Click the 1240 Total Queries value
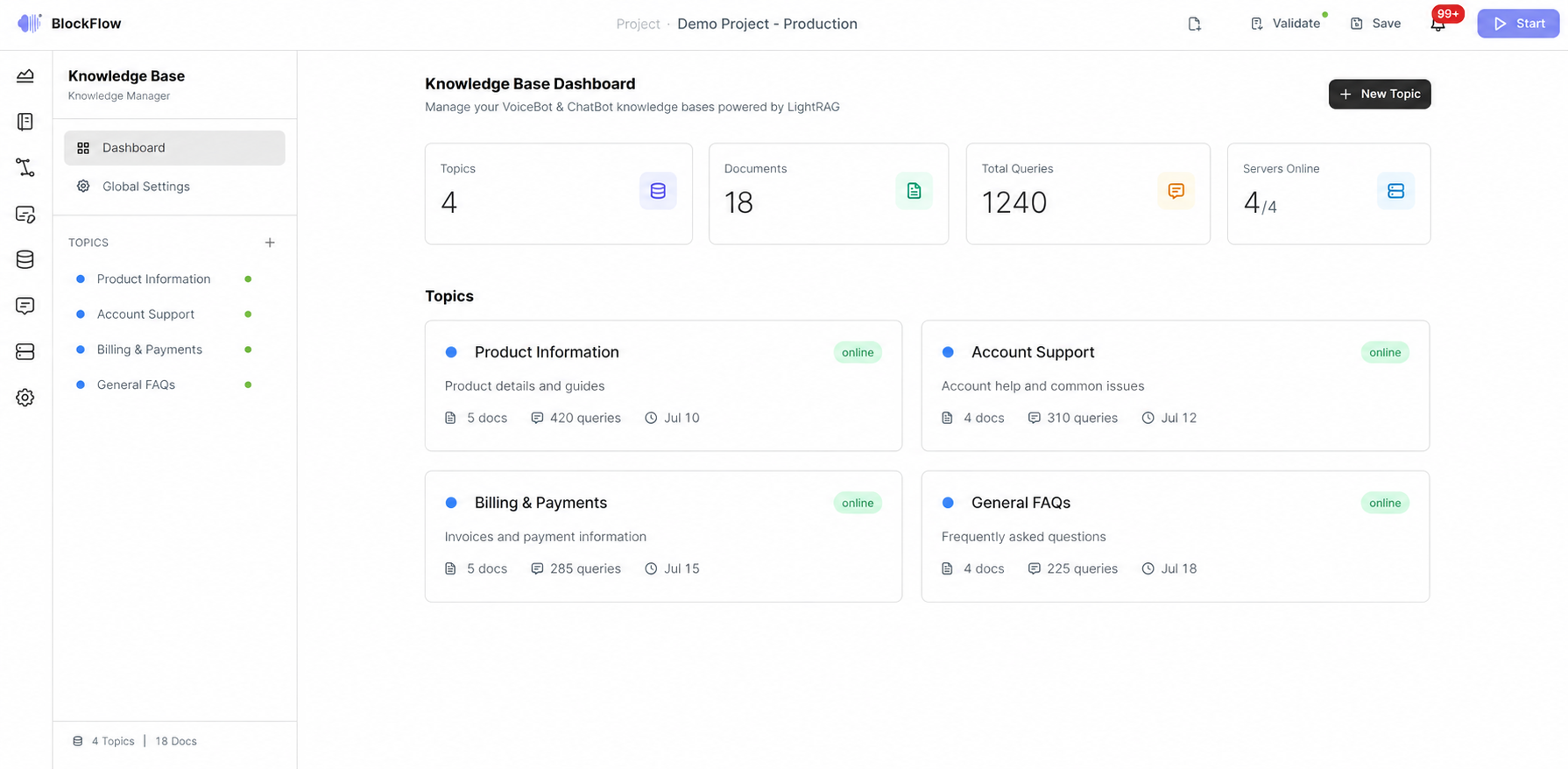This screenshot has height=769, width=1568. 1014,202
